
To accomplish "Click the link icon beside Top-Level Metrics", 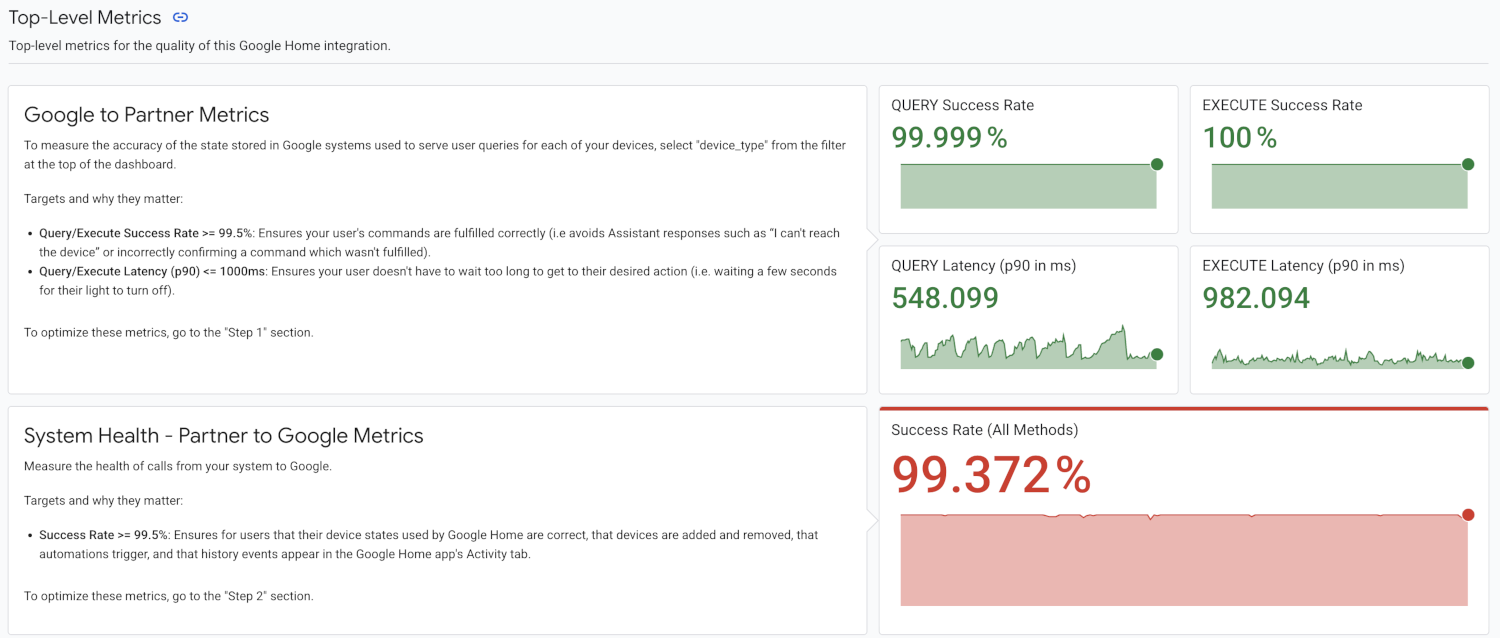I will (180, 18).
